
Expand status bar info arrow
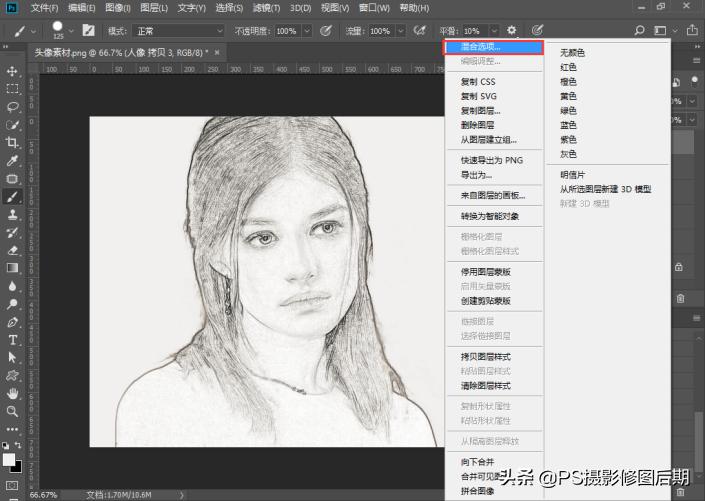pyautogui.click(x=182, y=495)
